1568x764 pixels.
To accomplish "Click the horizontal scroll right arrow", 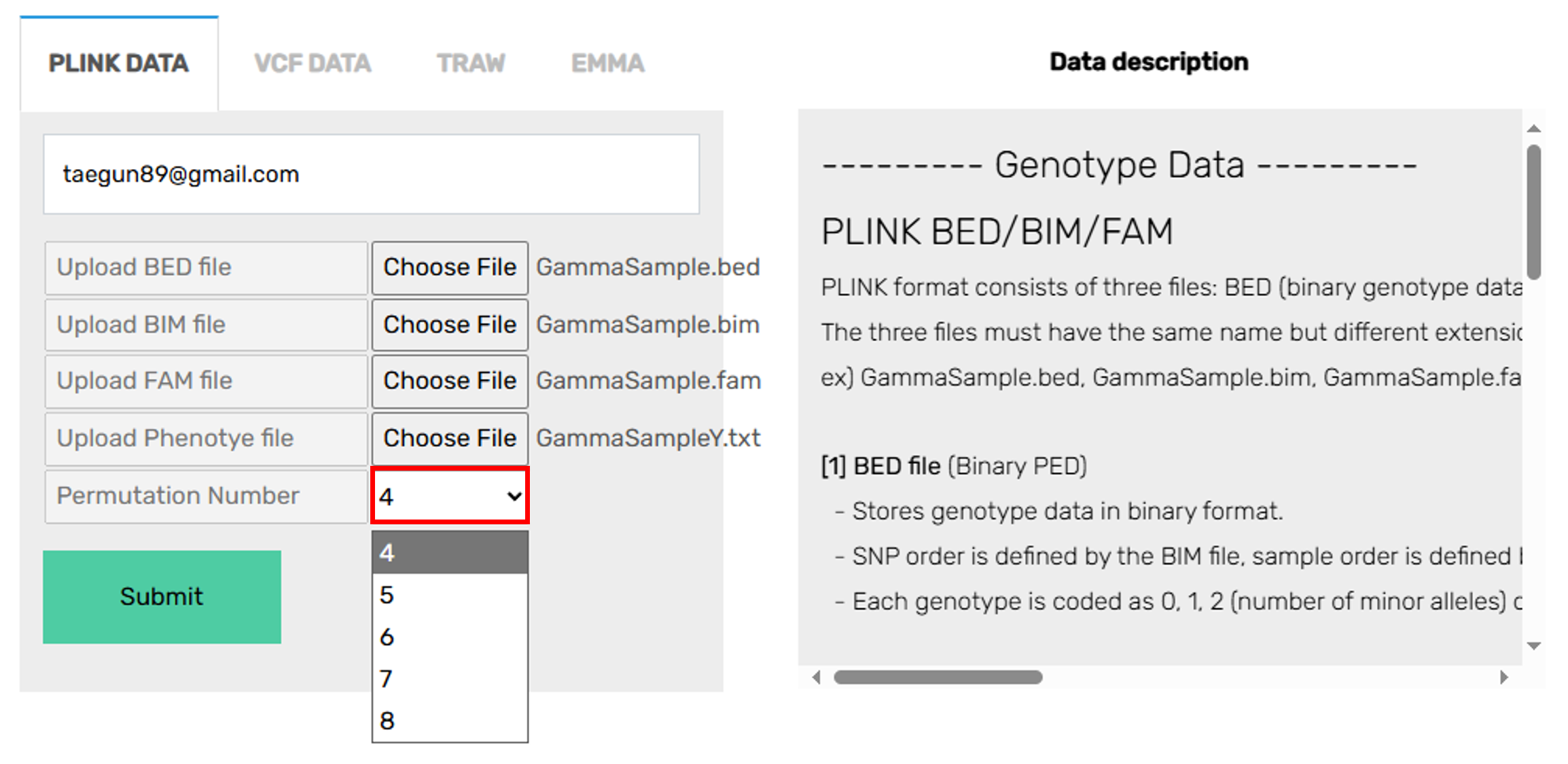I will [1504, 677].
